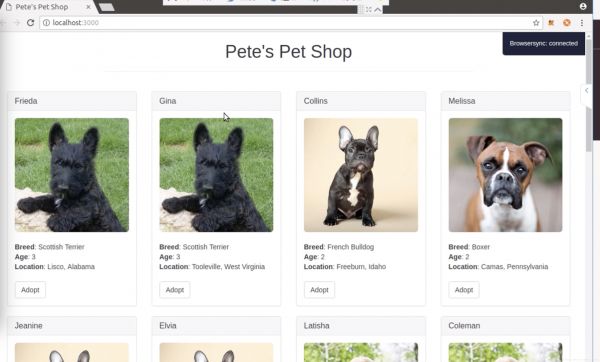This screenshot has width=600, height=362.
Task: Adopt Gina with the Adopt button
Action: click(x=174, y=290)
